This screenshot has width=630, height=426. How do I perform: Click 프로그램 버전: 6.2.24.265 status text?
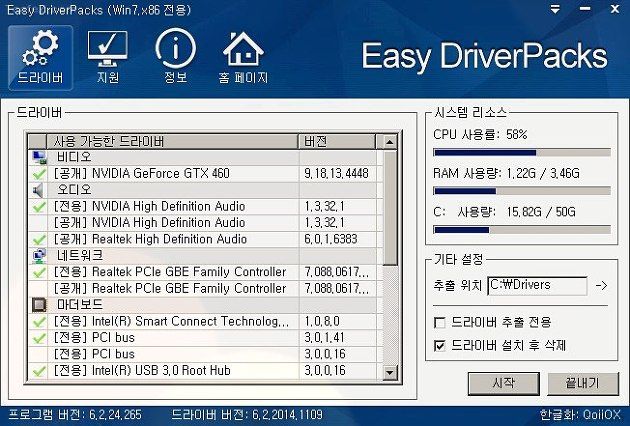click(76, 415)
